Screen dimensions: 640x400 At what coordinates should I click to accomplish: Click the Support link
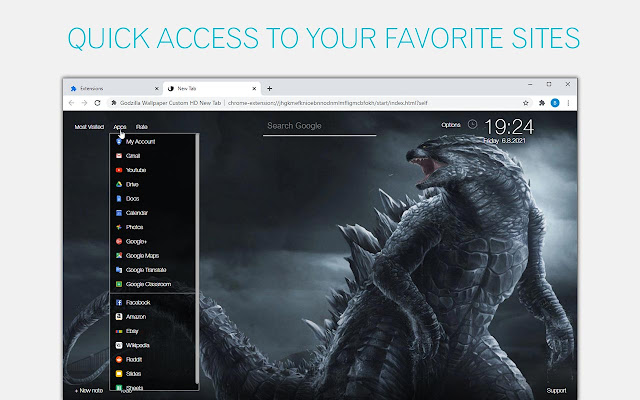(x=556, y=391)
